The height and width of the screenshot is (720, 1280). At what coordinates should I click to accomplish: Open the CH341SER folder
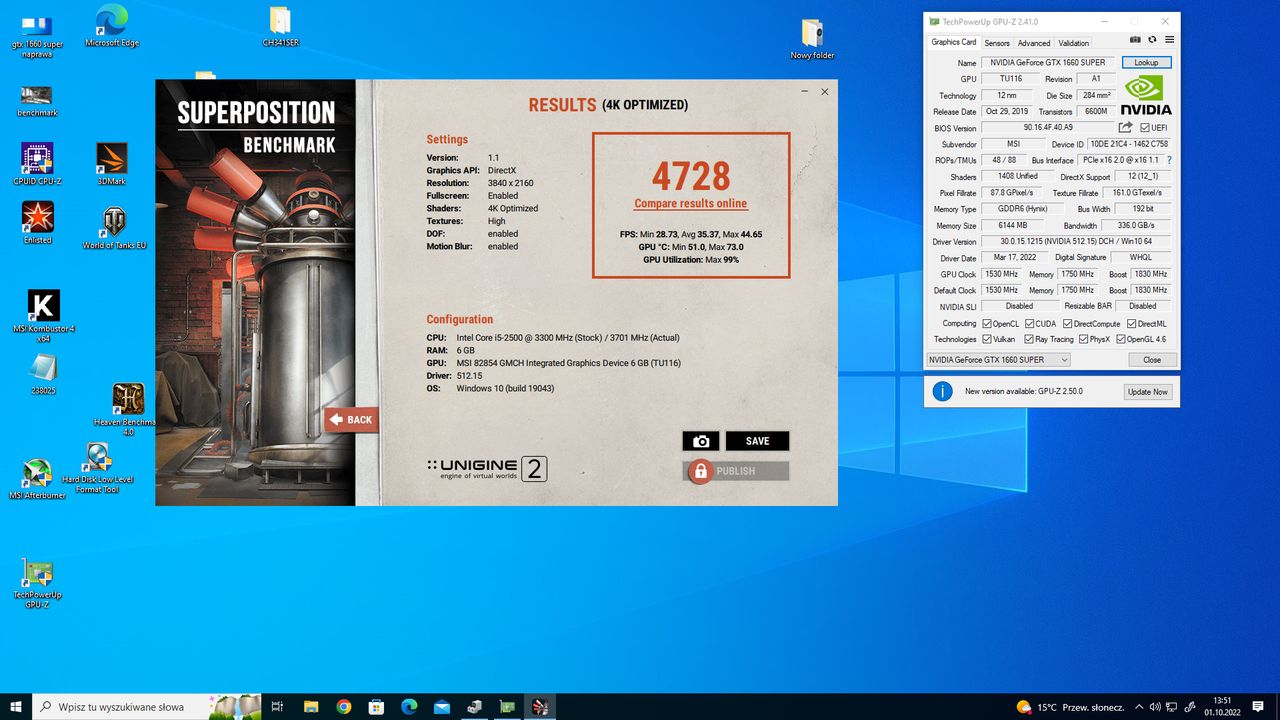click(281, 27)
